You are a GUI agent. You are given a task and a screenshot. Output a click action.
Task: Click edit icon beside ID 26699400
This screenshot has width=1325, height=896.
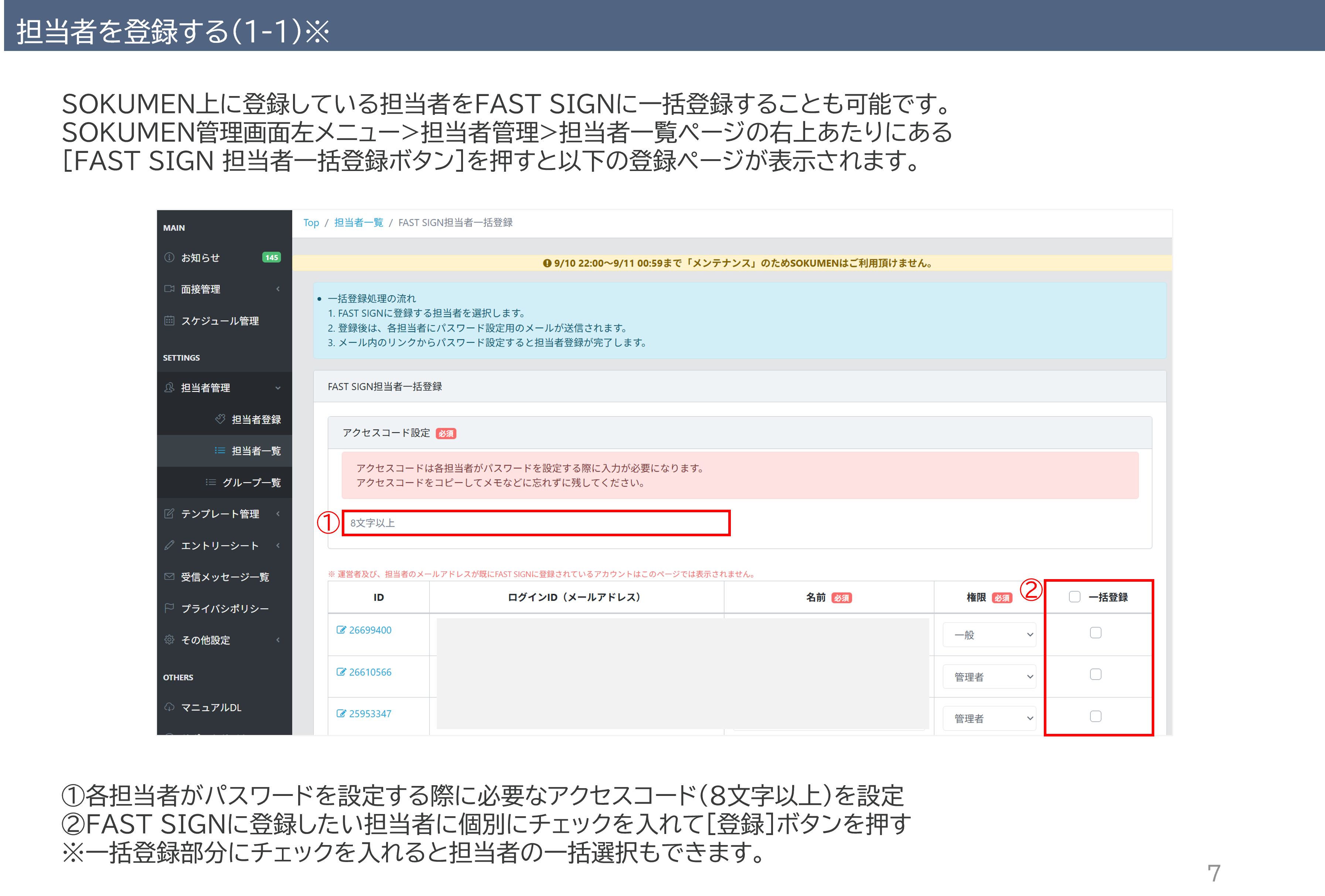(341, 630)
